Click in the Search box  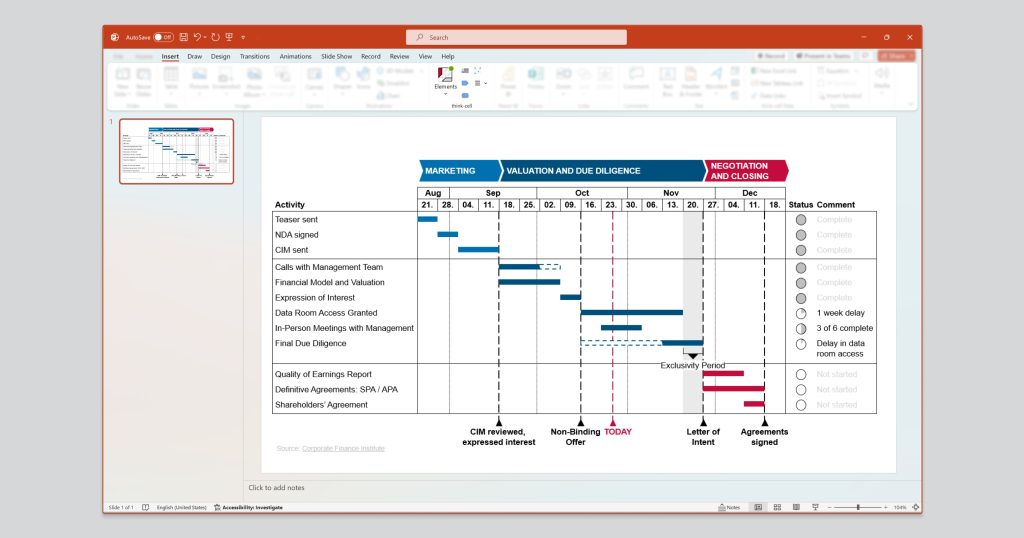tap(516, 37)
